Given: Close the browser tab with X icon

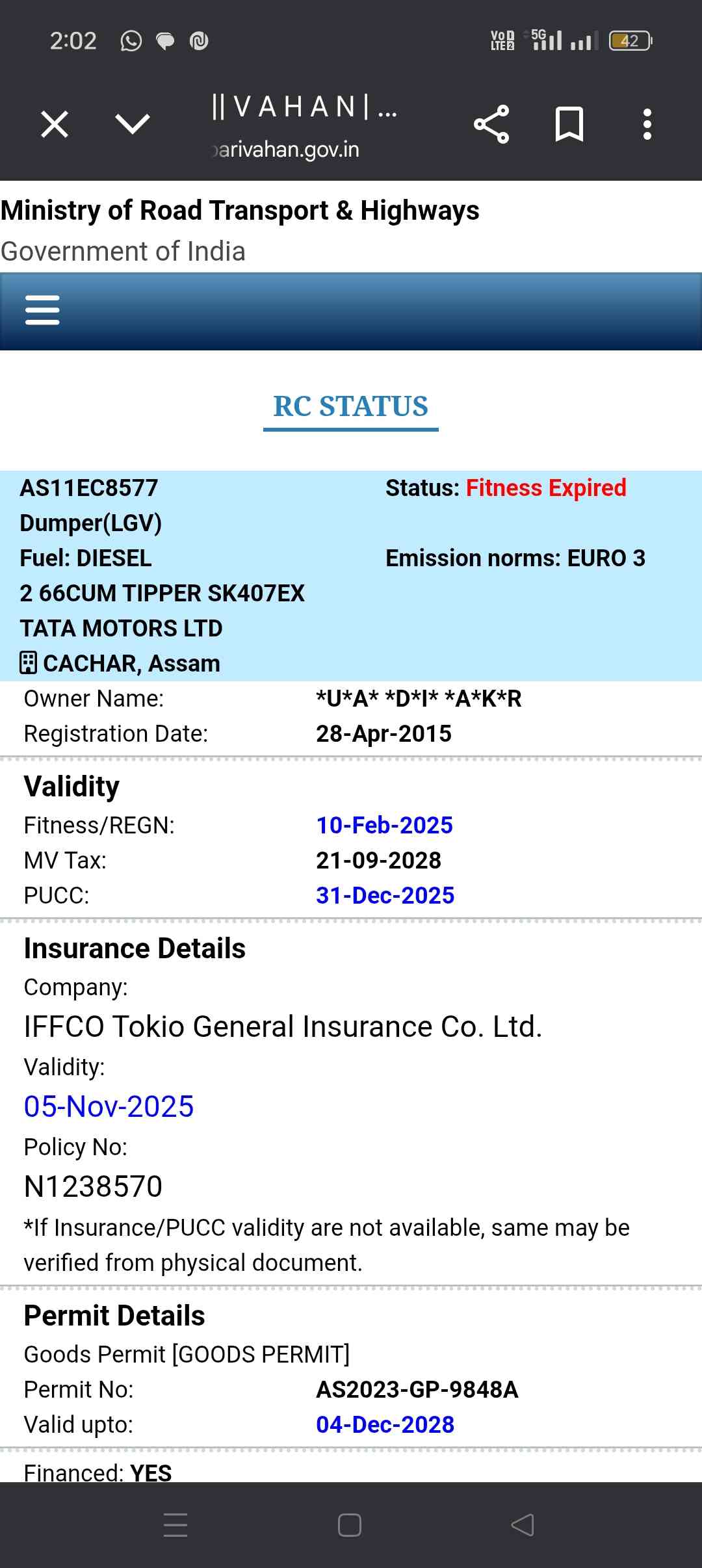Looking at the screenshot, I should point(55,124).
